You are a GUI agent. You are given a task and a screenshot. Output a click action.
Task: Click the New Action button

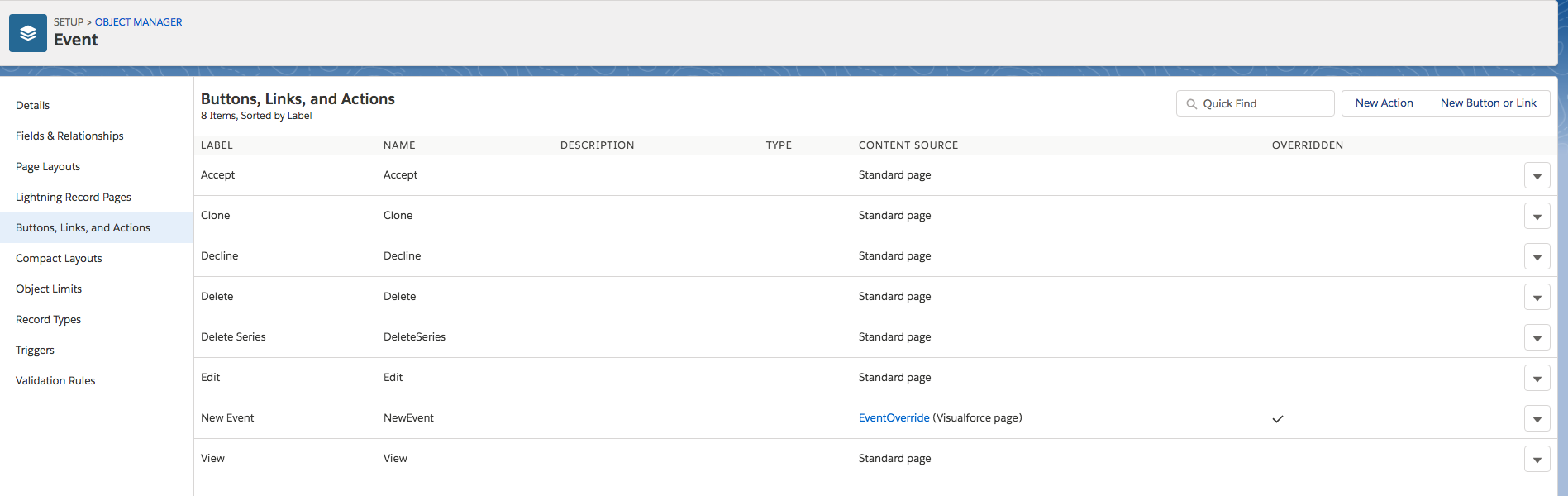1384,103
